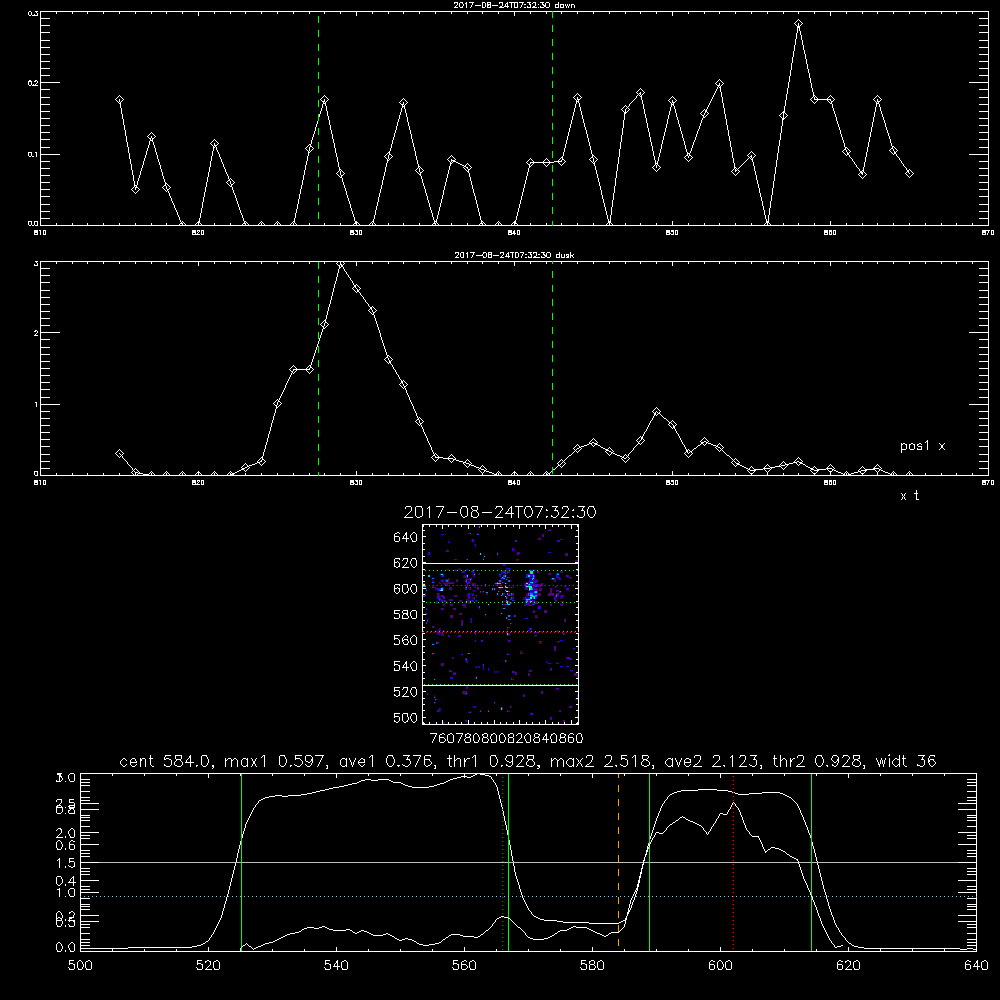
Task: Click image y-axis label 560
Action: [406, 640]
